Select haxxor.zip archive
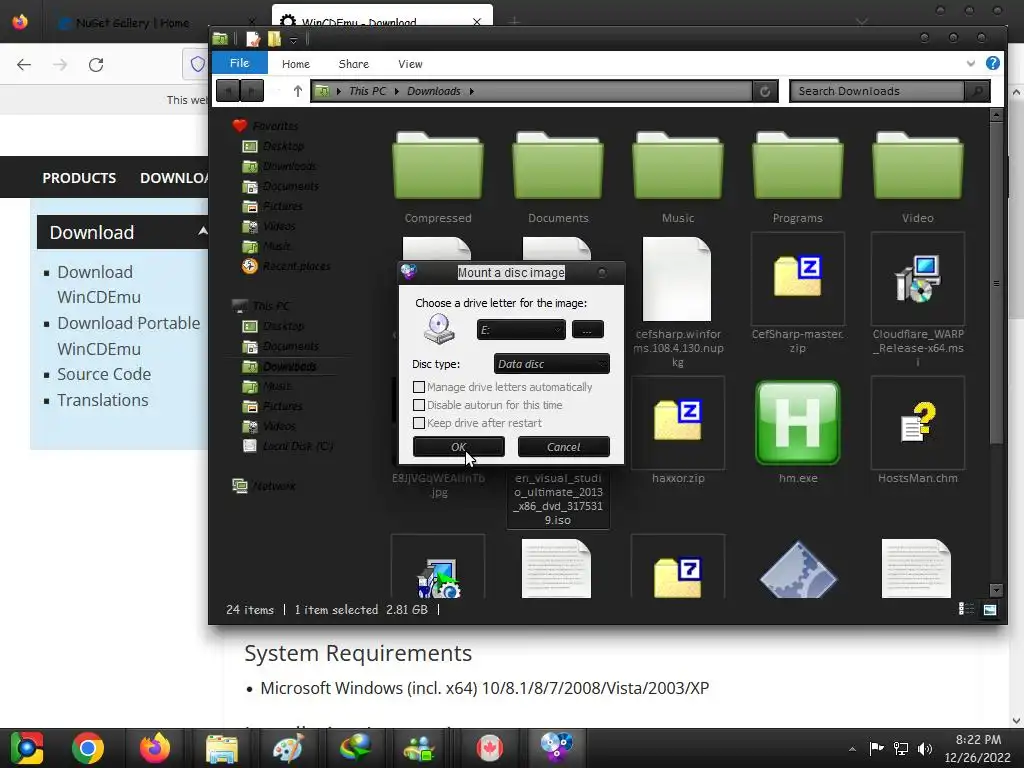 [678, 431]
